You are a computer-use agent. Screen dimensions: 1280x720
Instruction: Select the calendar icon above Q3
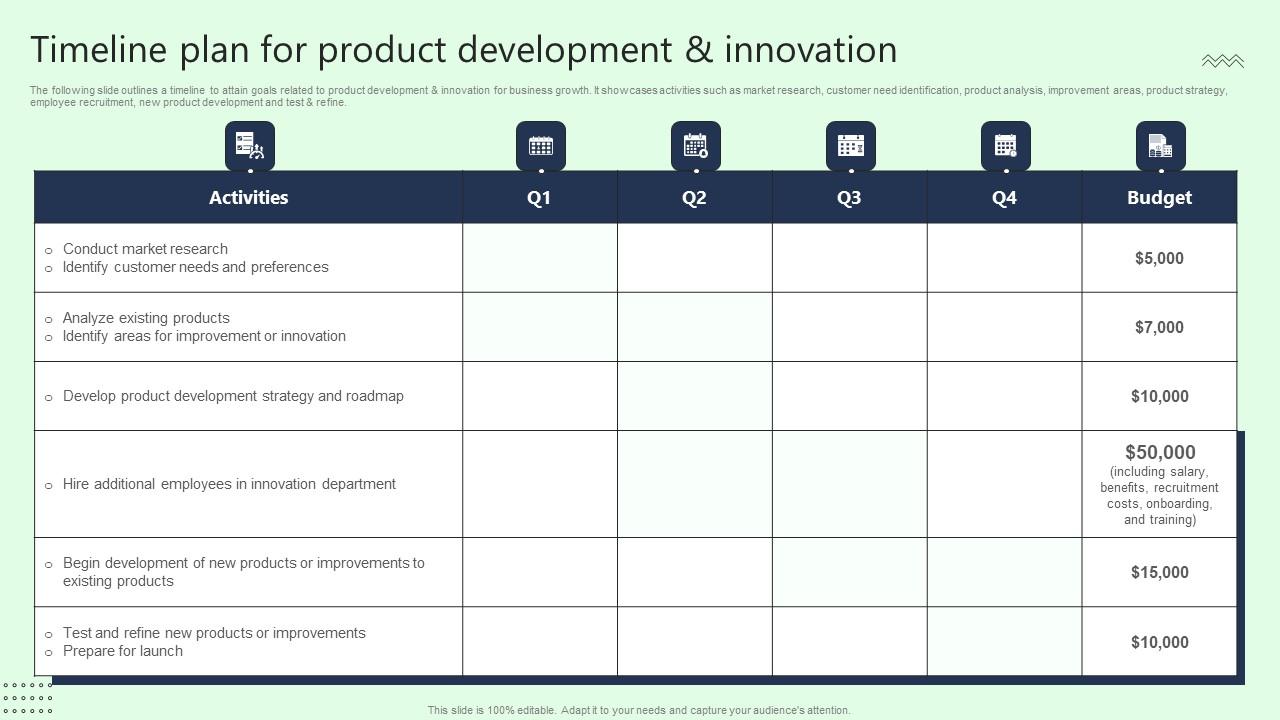[851, 146]
